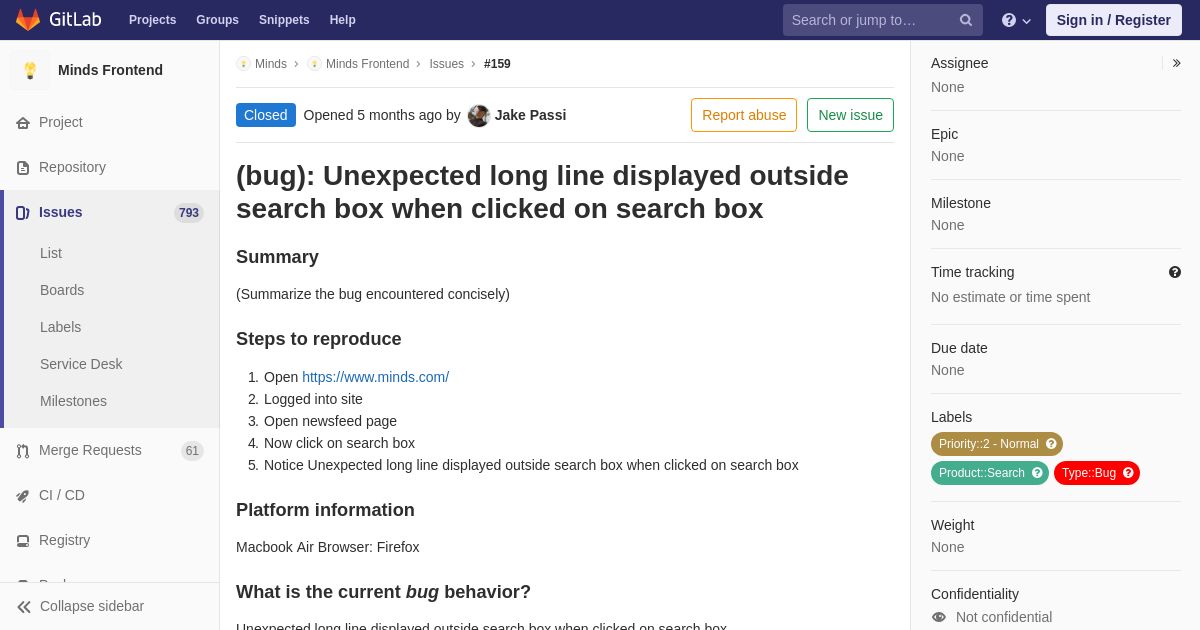Click Minds Frontend project title in sidebar

pyautogui.click(x=110, y=70)
